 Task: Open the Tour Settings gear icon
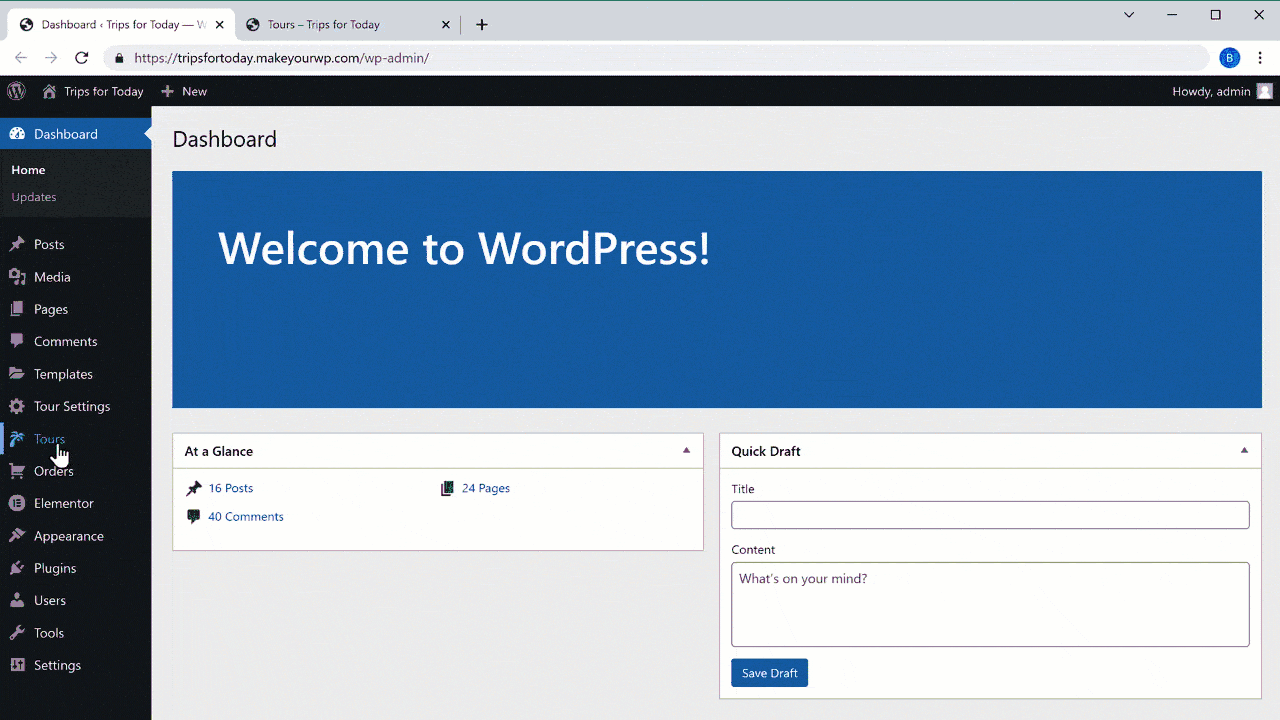point(16,406)
